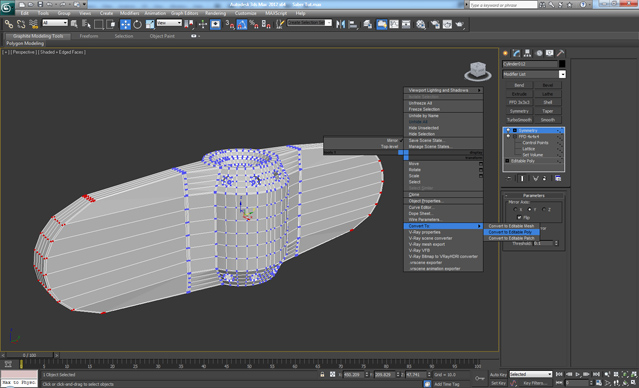Select the Link tool in main toolbar
Image resolution: width=639 pixels, height=388 pixels.
click(9, 24)
